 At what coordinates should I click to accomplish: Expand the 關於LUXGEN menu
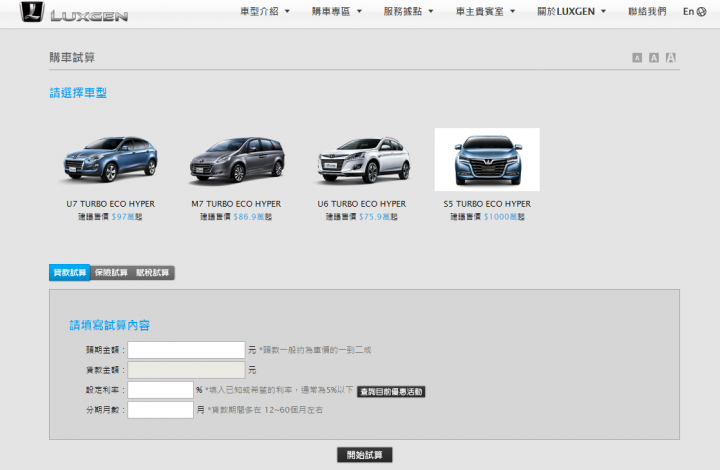click(572, 11)
